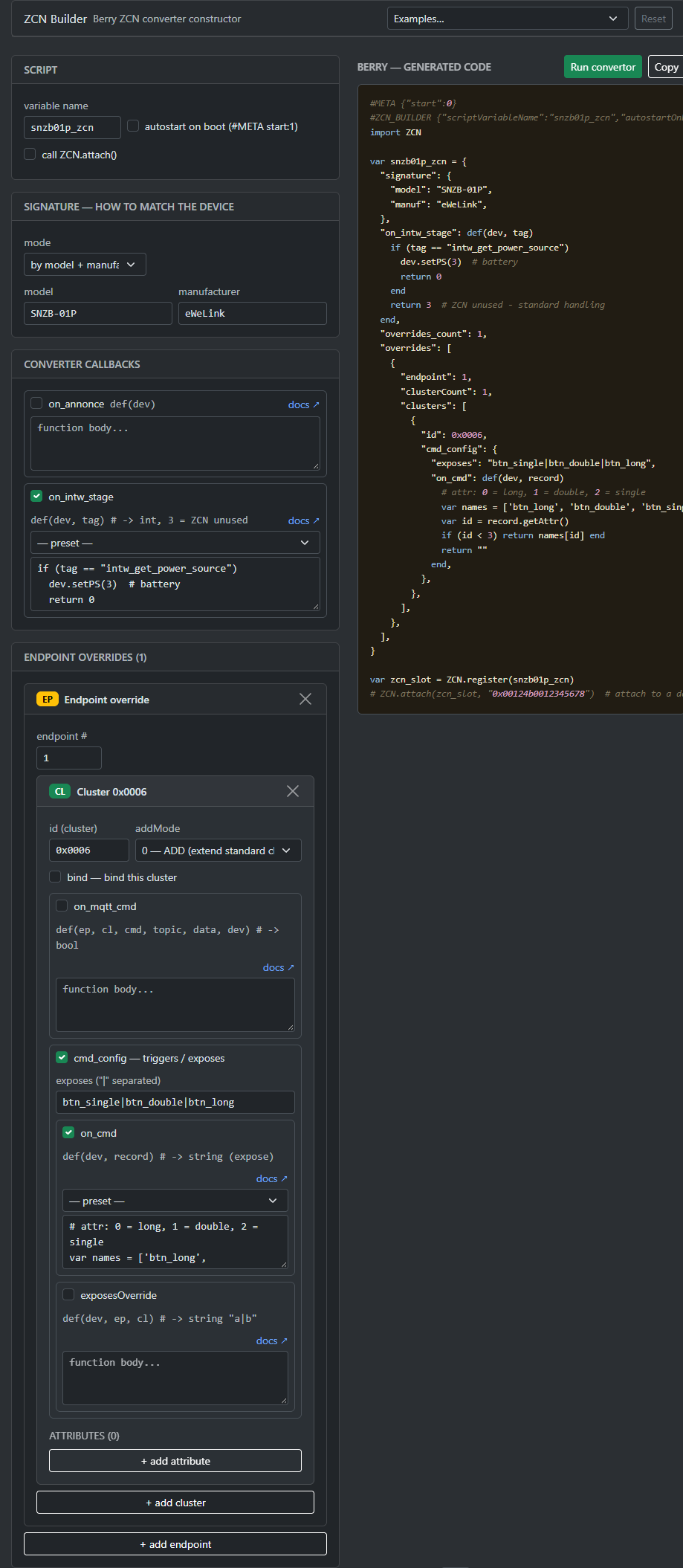The height and width of the screenshot is (1568, 683).
Task: Enable the exposesOverride checkbox
Action: pyautogui.click(x=68, y=1294)
